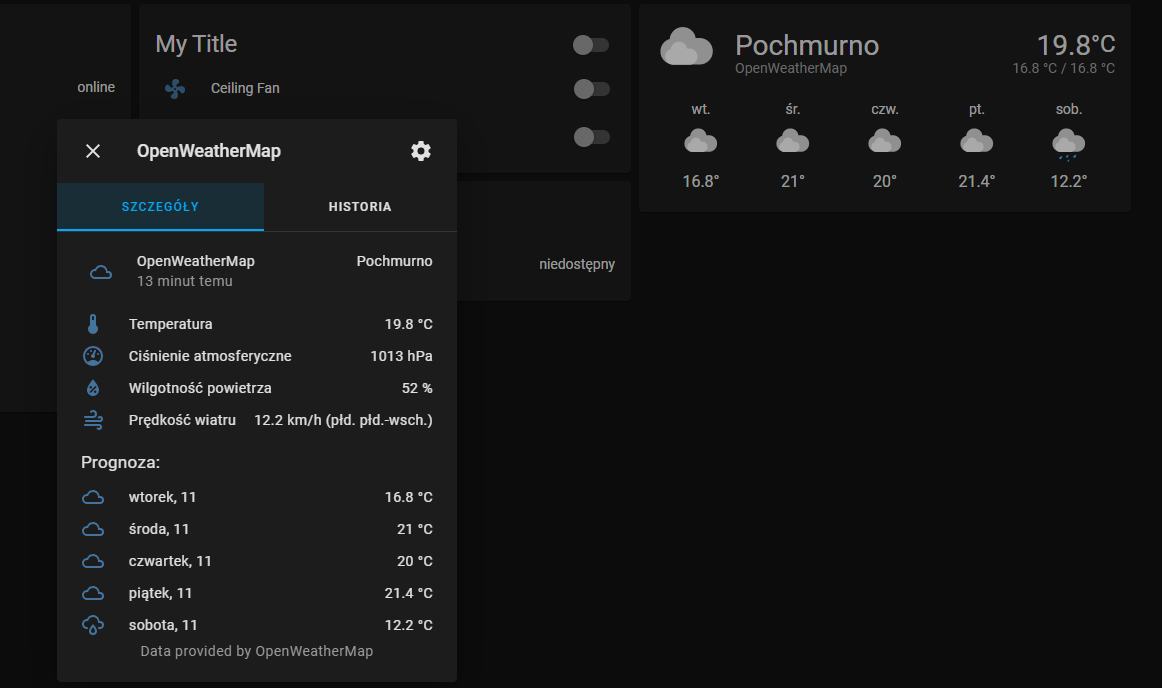Click the pt. forecast cloud icon
This screenshot has height=688, width=1162.
pos(976,141)
